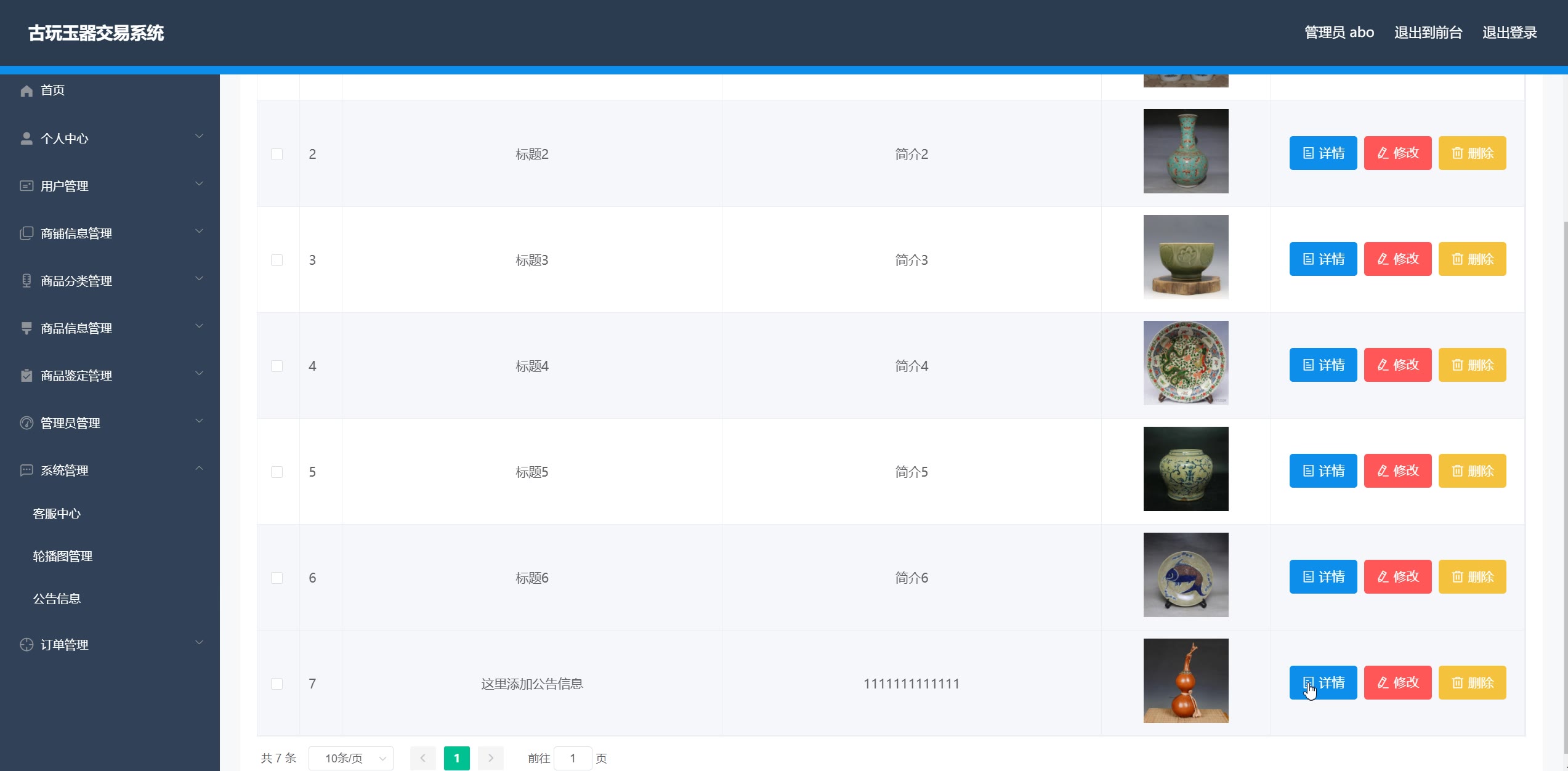Expand the 个人中心 menu chevron

pyautogui.click(x=199, y=136)
